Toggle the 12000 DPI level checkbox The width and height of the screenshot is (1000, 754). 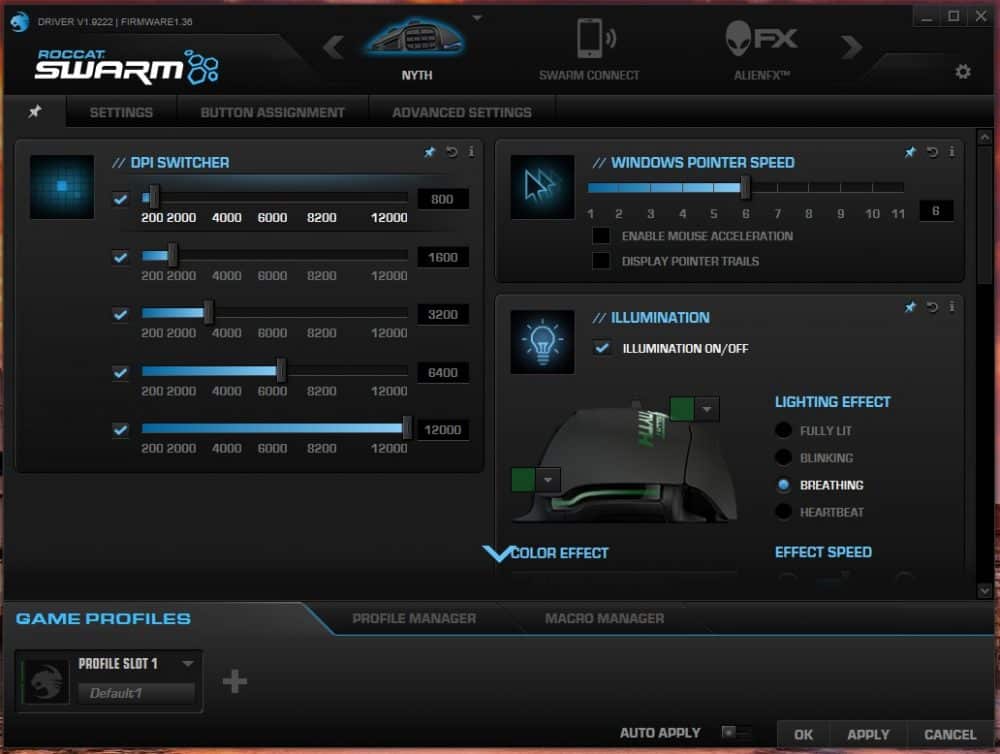tap(120, 429)
